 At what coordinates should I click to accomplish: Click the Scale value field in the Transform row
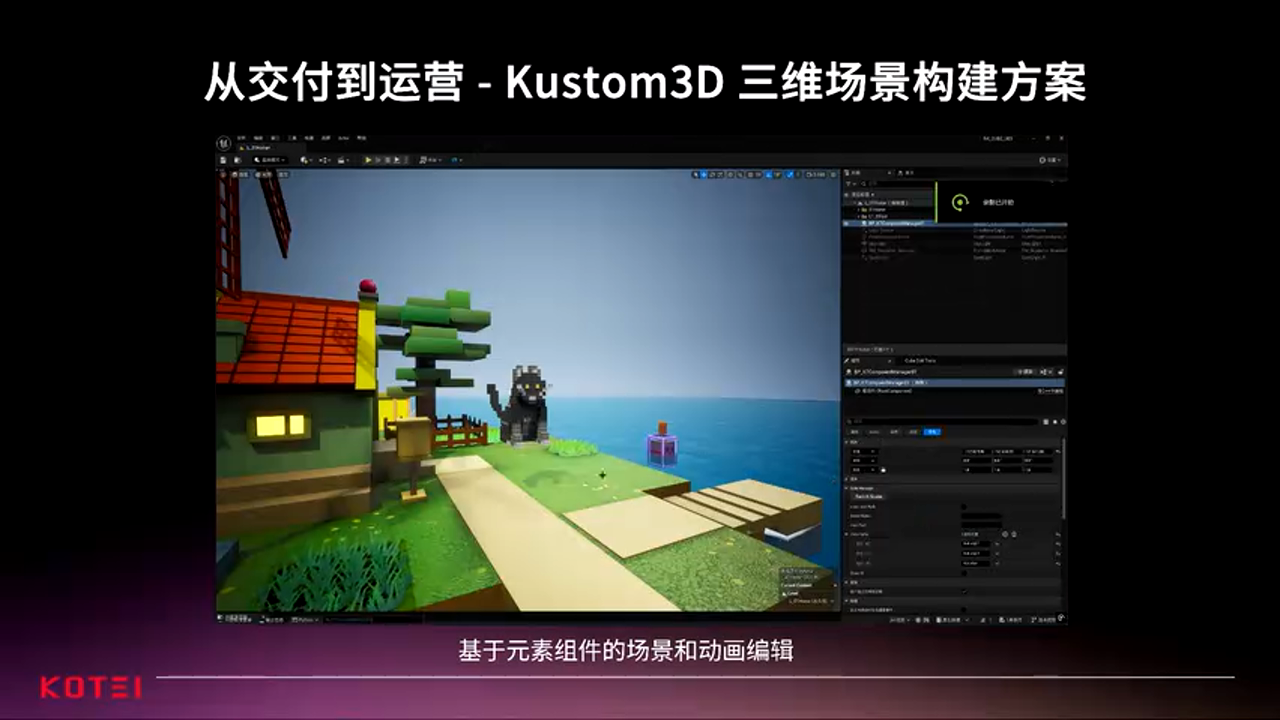976,470
